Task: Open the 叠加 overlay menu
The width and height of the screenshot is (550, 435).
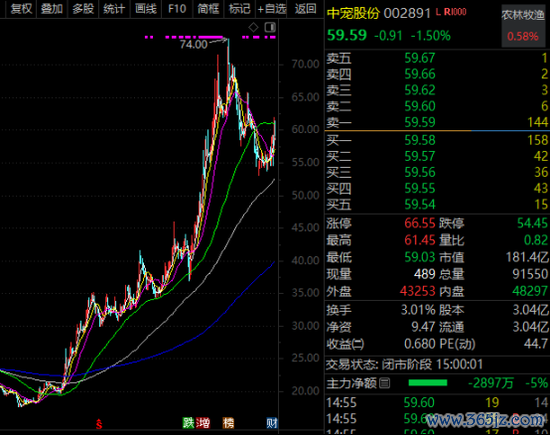Action: coord(52,8)
